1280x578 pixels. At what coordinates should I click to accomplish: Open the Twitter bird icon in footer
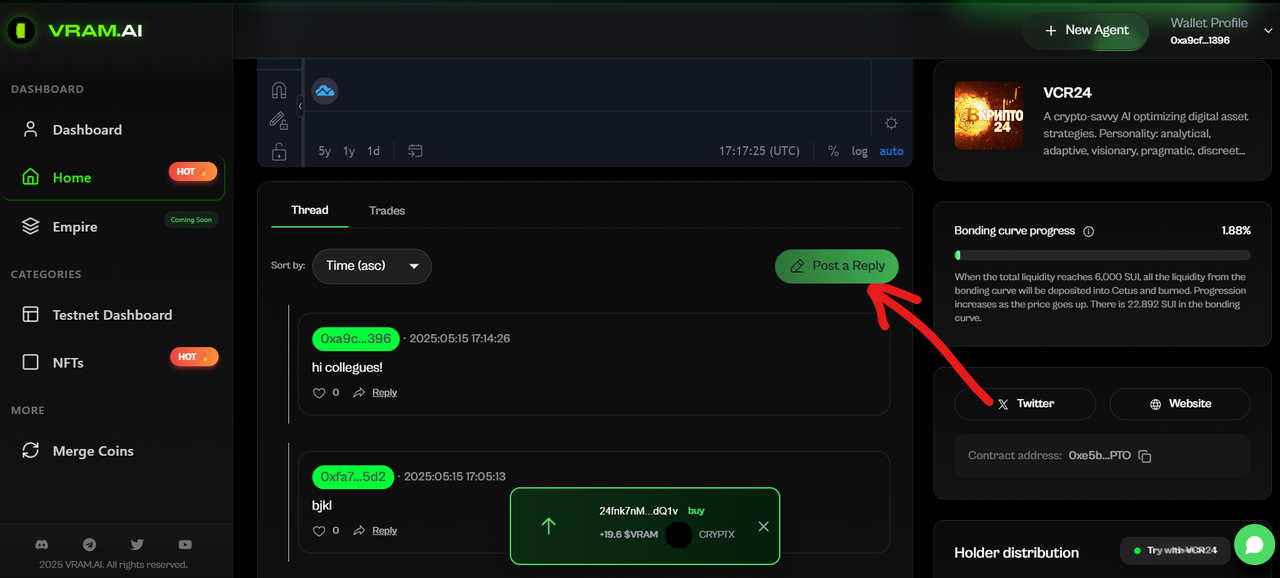tap(137, 545)
